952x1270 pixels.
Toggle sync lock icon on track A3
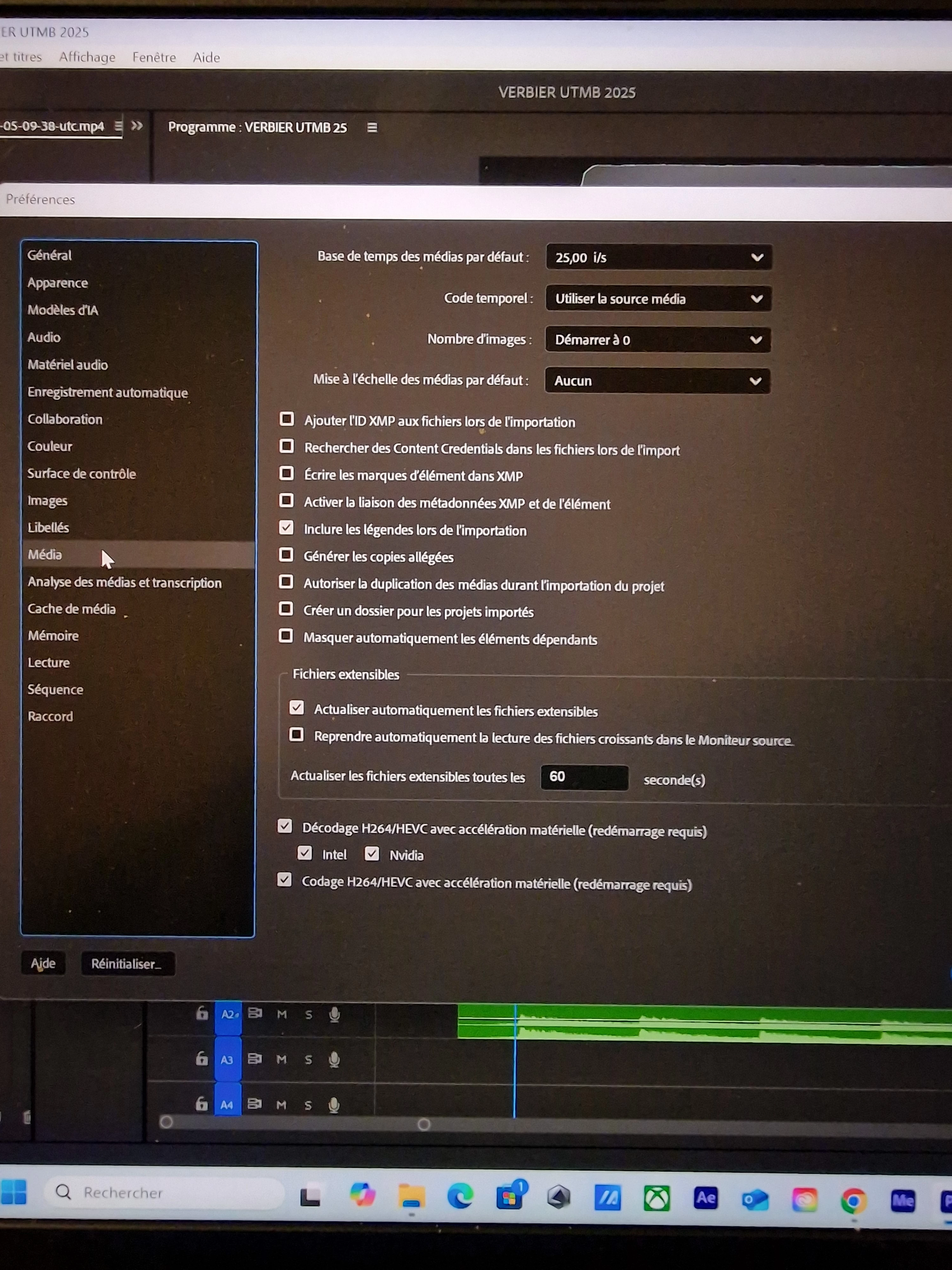click(255, 1059)
